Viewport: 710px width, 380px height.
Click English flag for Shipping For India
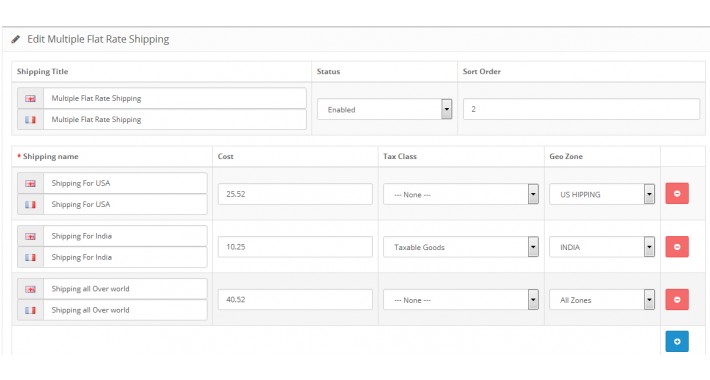tap(30, 236)
